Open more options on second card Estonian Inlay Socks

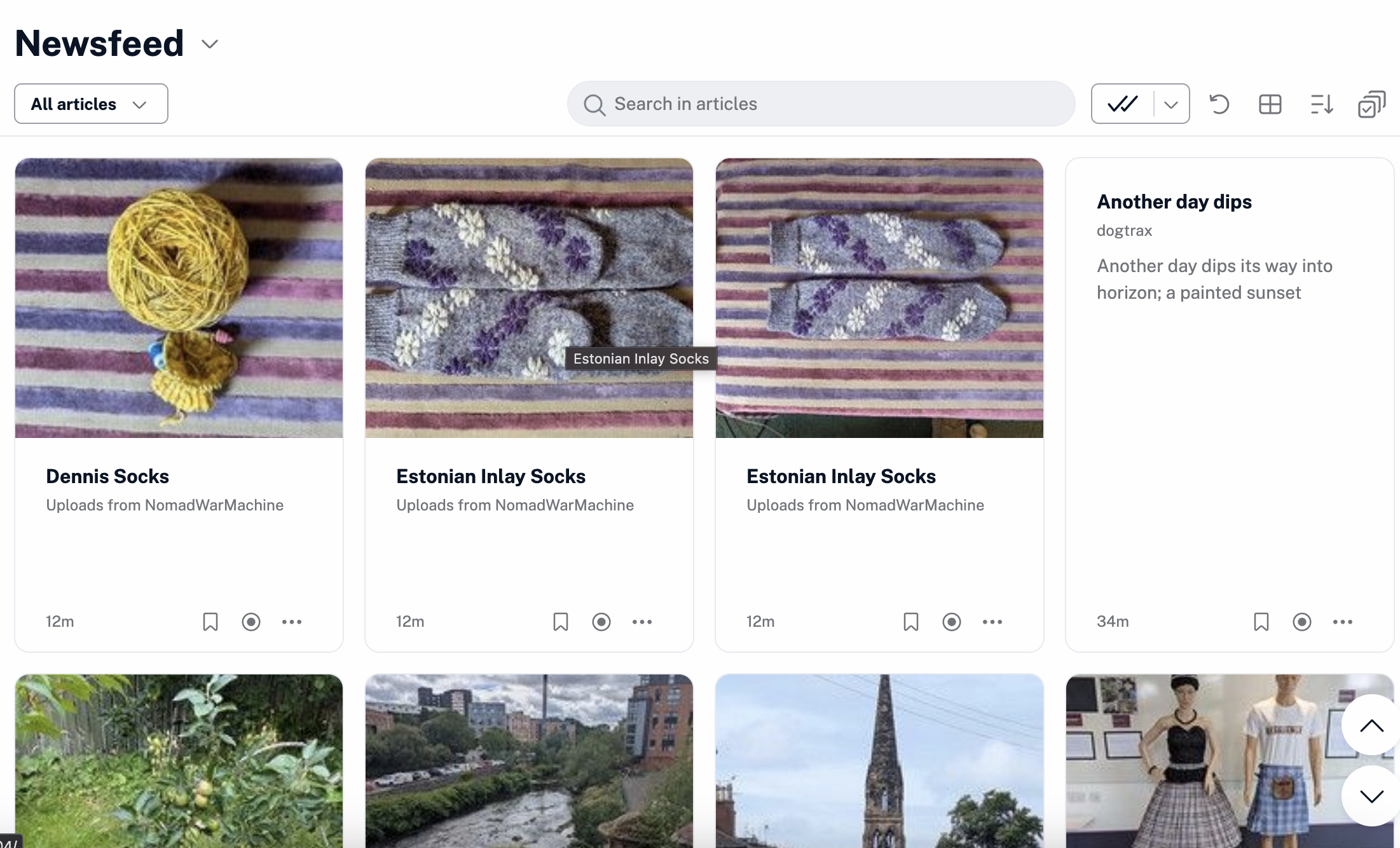pyautogui.click(x=642, y=622)
